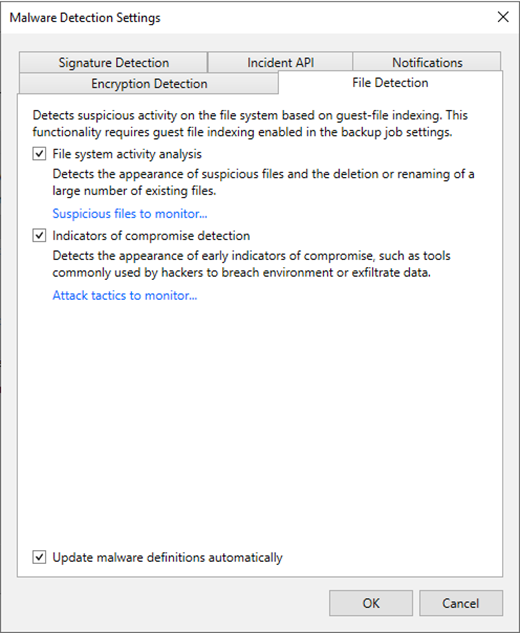520x633 pixels.
Task: Click the guest-file indexing introduction paragraph
Action: point(250,124)
